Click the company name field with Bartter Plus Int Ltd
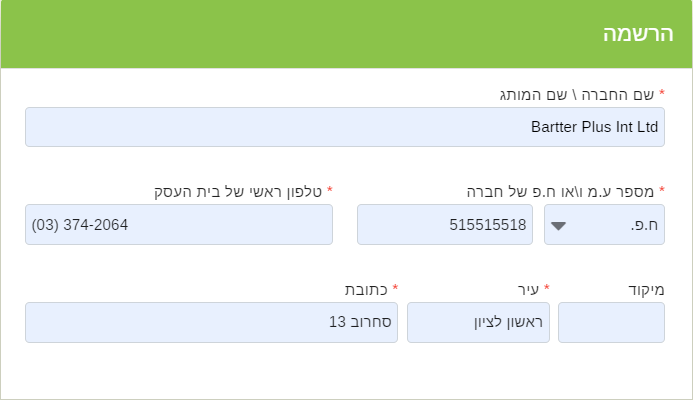Screen dimensions: 693x400 coord(344,127)
